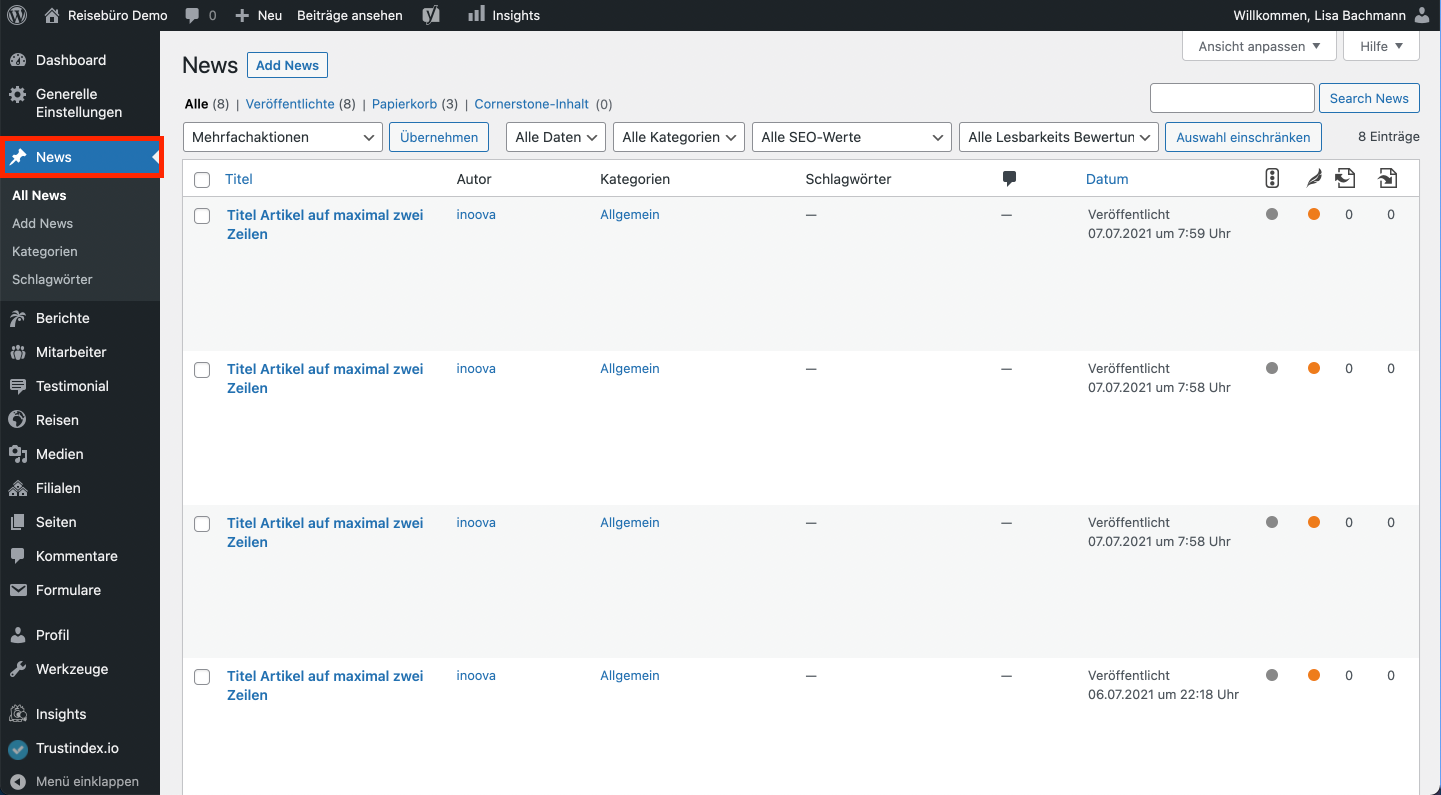1441x795 pixels.
Task: Check the first news article's checkbox
Action: point(202,216)
